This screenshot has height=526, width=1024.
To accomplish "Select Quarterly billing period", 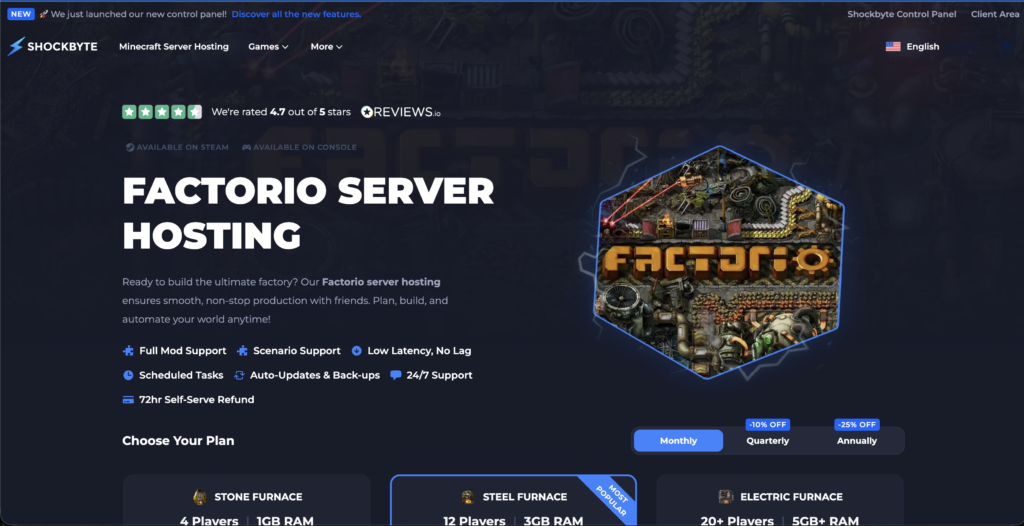I will tap(768, 441).
